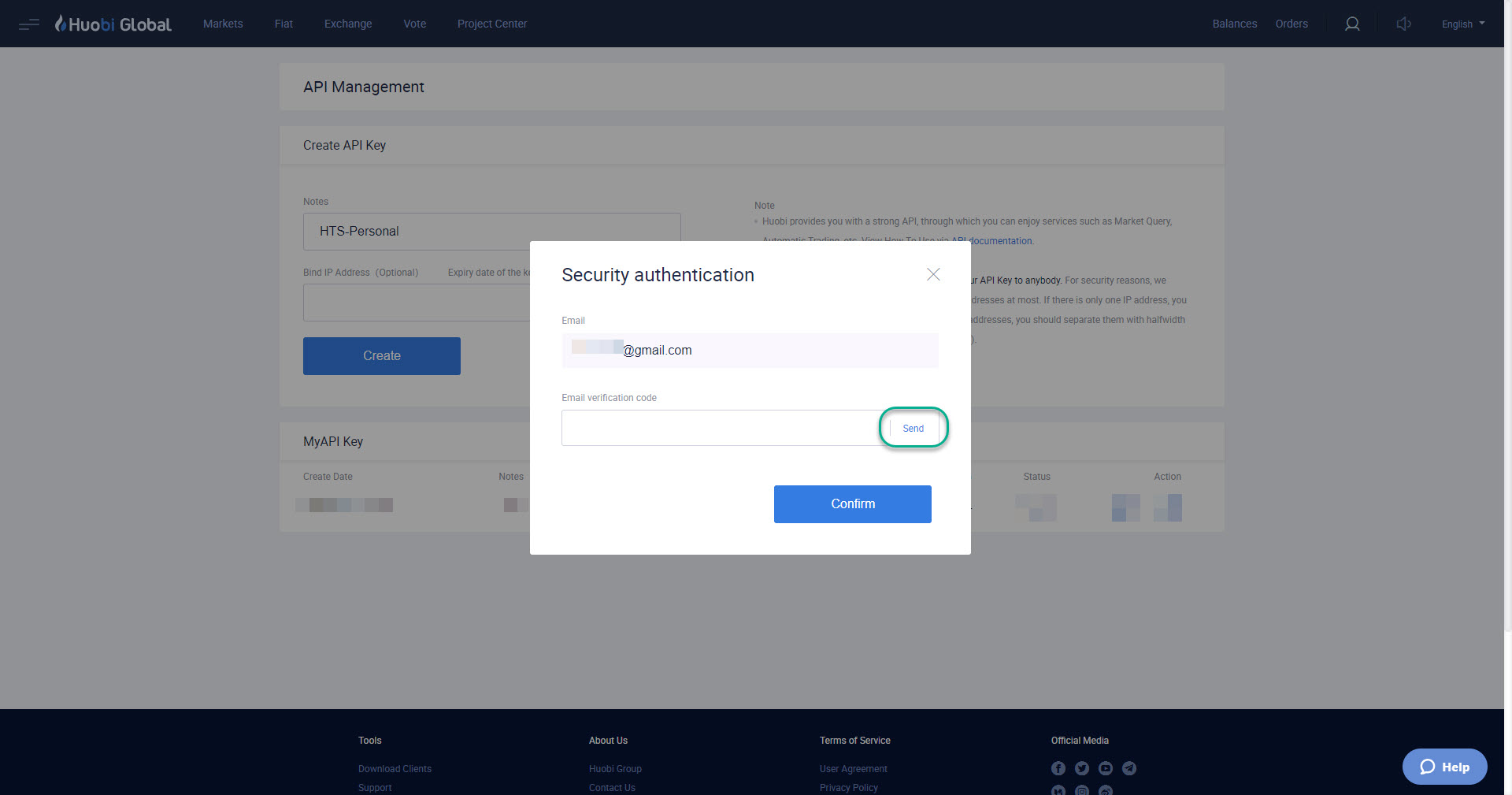The image size is (1512, 795).
Task: Open Huobi's Instagram icon
Action: pos(1081,790)
